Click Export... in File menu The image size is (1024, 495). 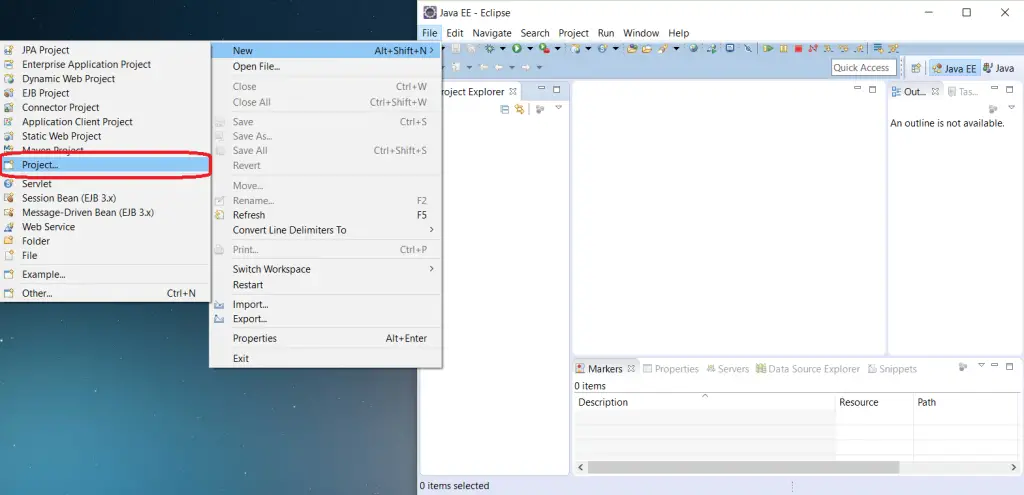coord(326,319)
